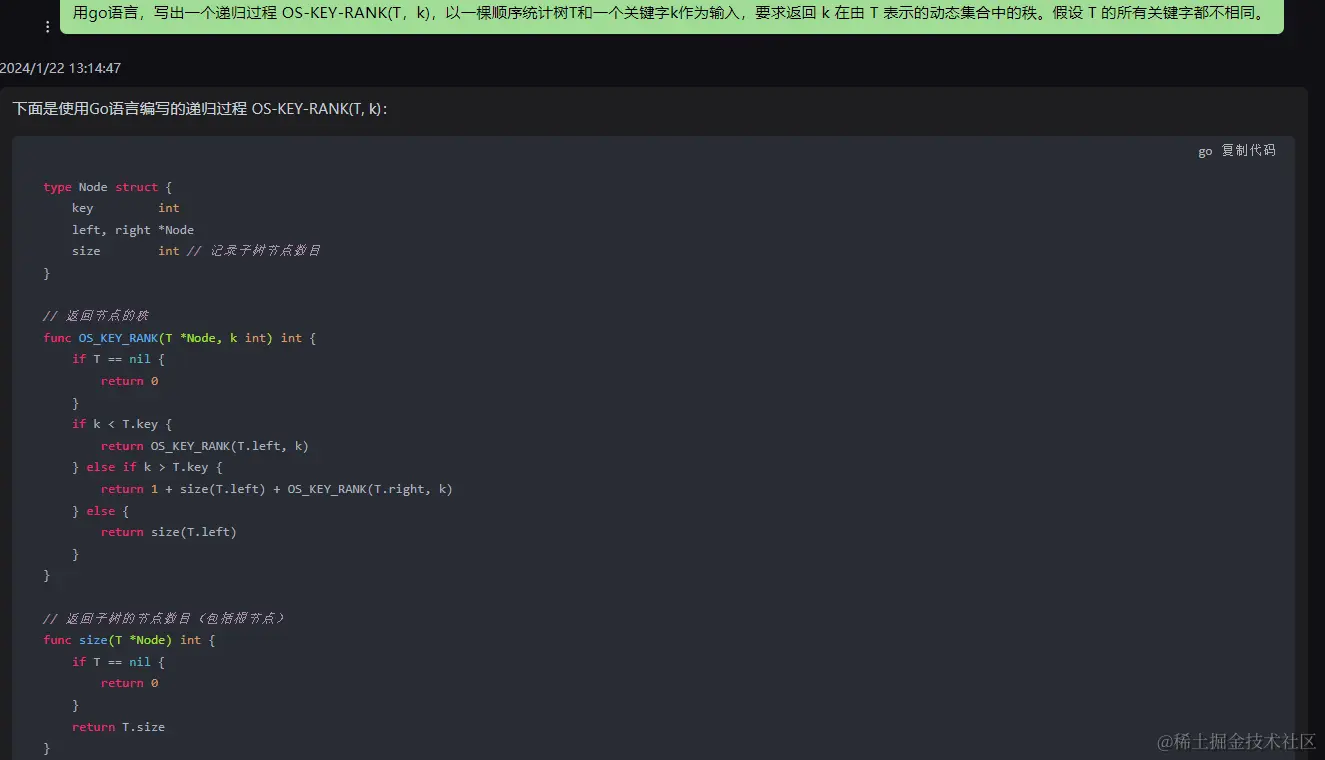This screenshot has height=760, width=1325.
Task: Click the comment 记录子树节点数目
Action: (265, 251)
